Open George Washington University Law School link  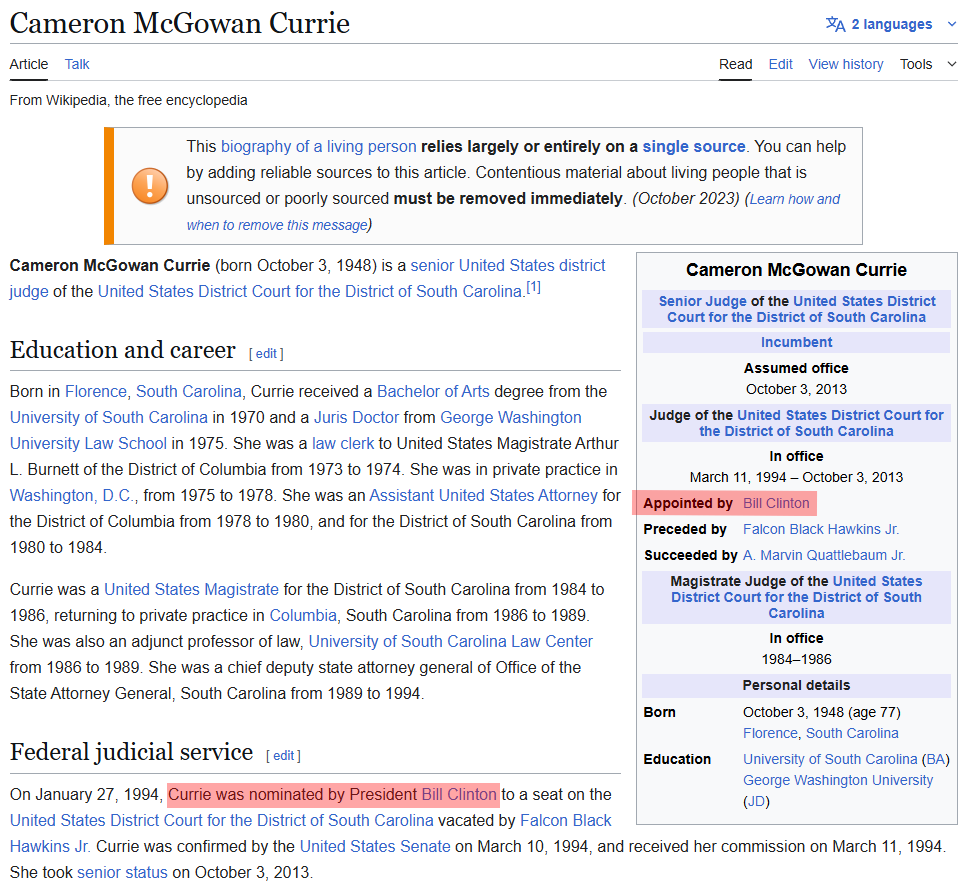tap(511, 418)
